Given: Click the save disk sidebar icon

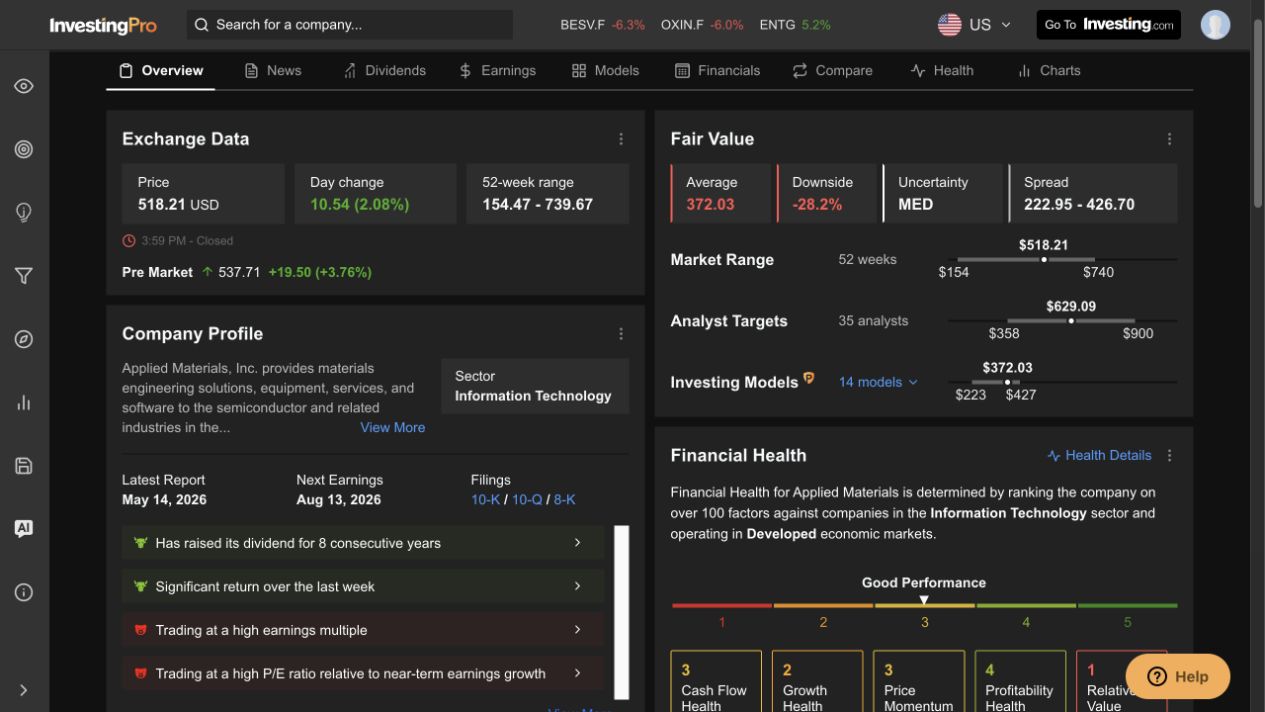Looking at the screenshot, I should click(x=23, y=466).
